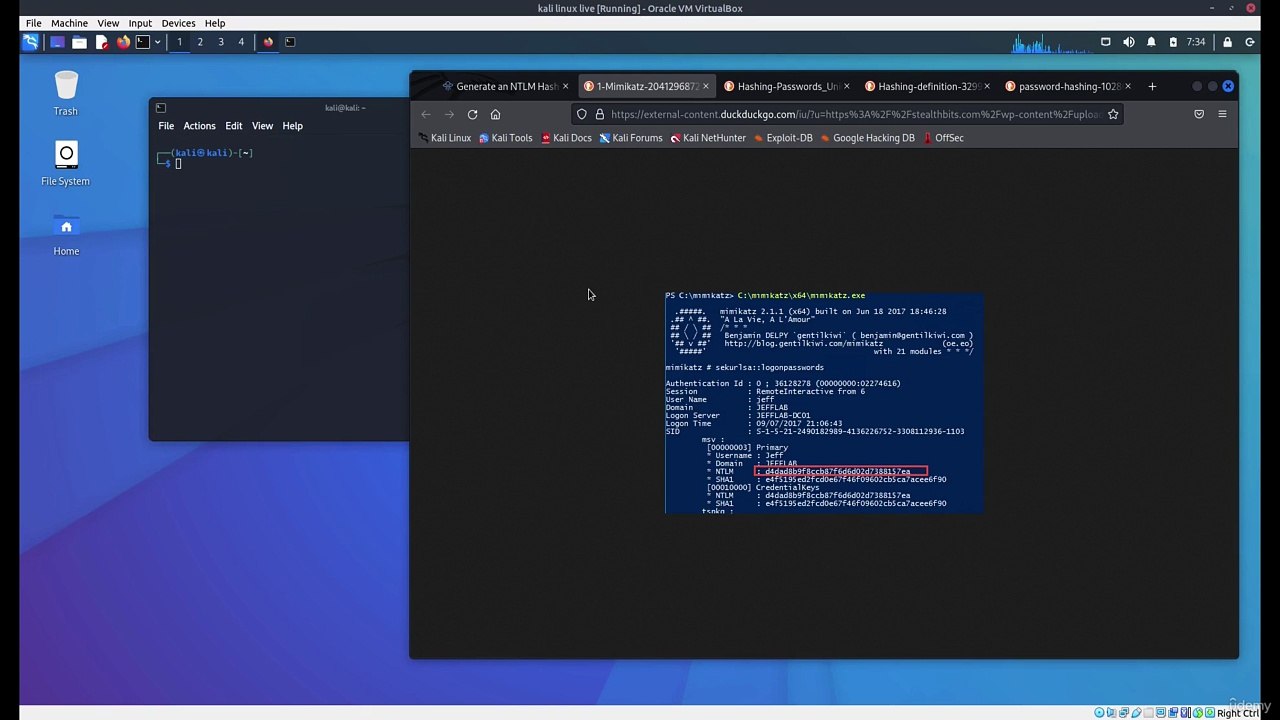Click the log out panel icon
The image size is (1280, 720).
pos(1250,42)
